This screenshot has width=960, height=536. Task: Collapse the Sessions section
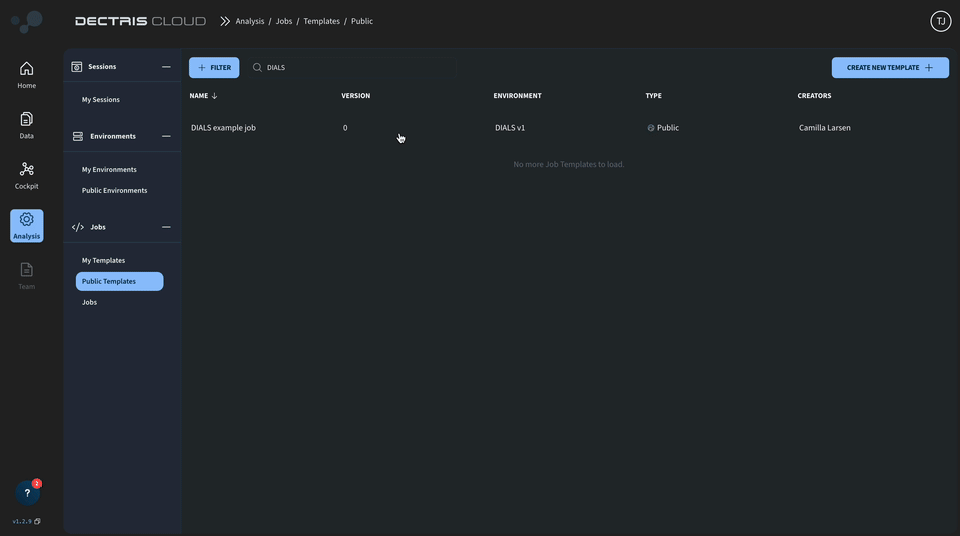tap(166, 67)
